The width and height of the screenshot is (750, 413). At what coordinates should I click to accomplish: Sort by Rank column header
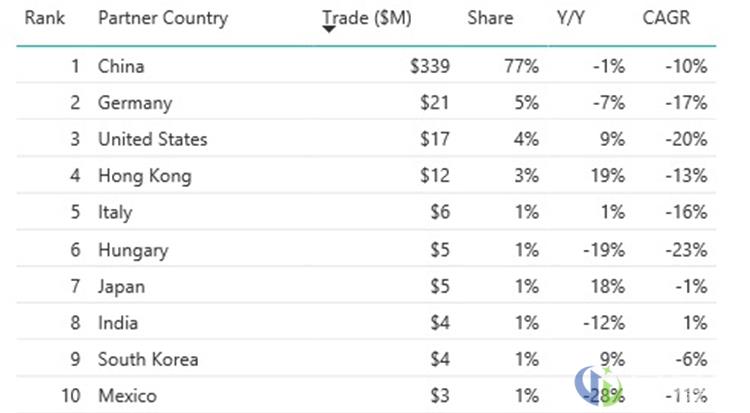44,18
